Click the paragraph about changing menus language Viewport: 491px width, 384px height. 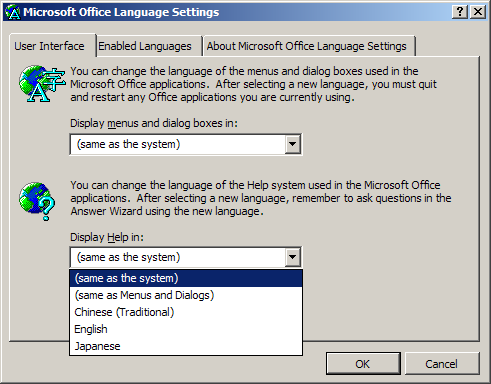pos(253,84)
